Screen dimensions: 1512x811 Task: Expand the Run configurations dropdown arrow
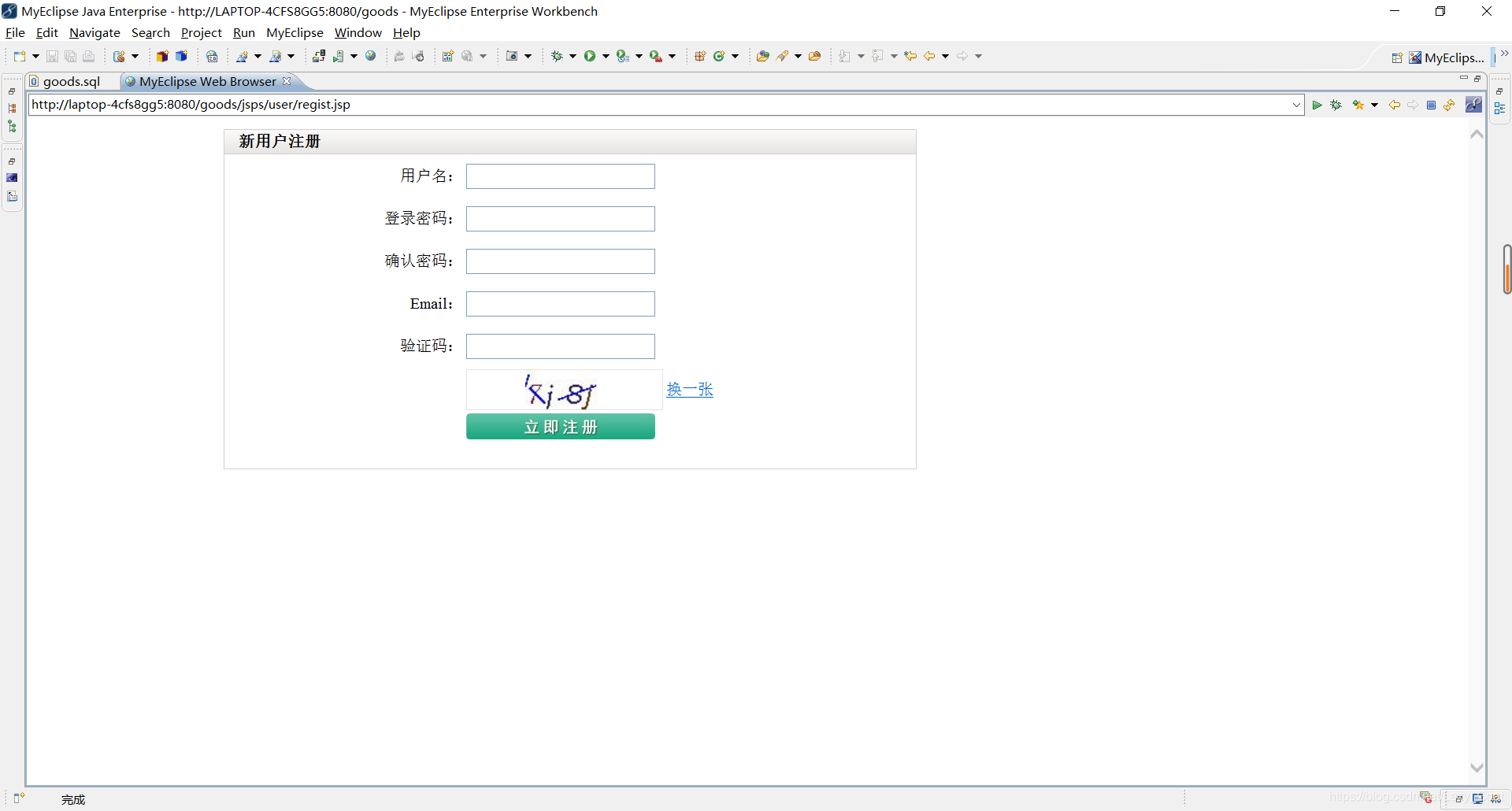pyautogui.click(x=606, y=56)
